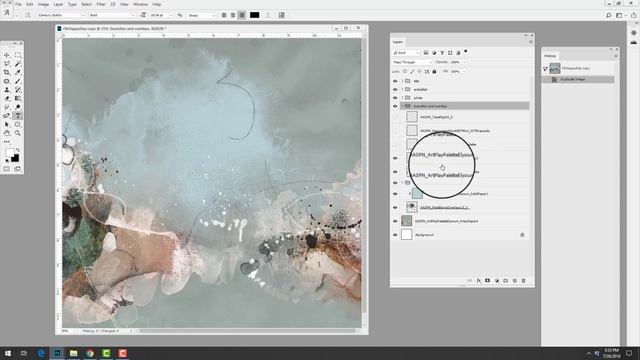Select the Horizontal Type tool
The width and height of the screenshot is (640, 360).
click(18, 116)
